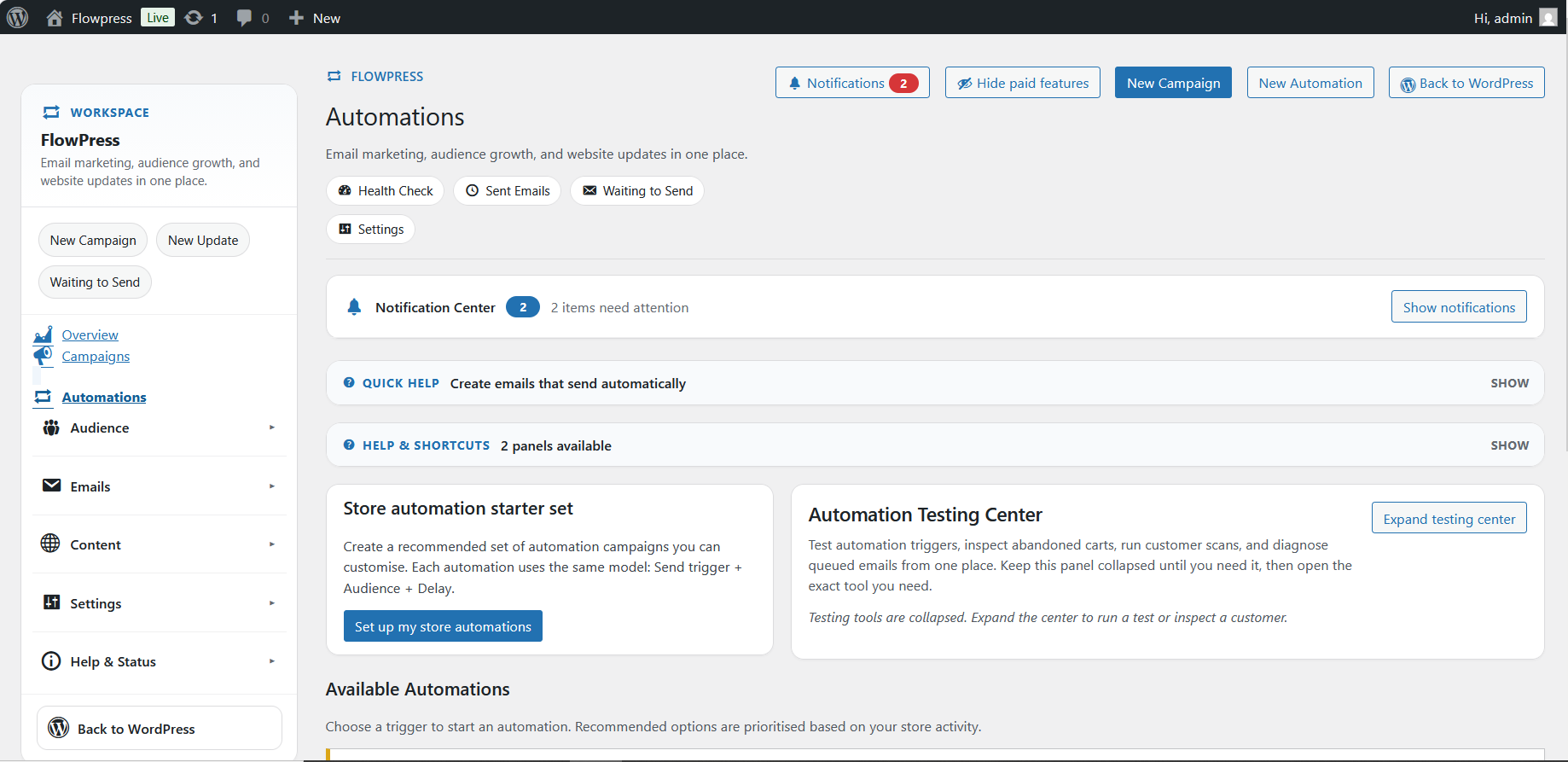Click the New Automation button
1568x762 pixels.
pos(1310,83)
